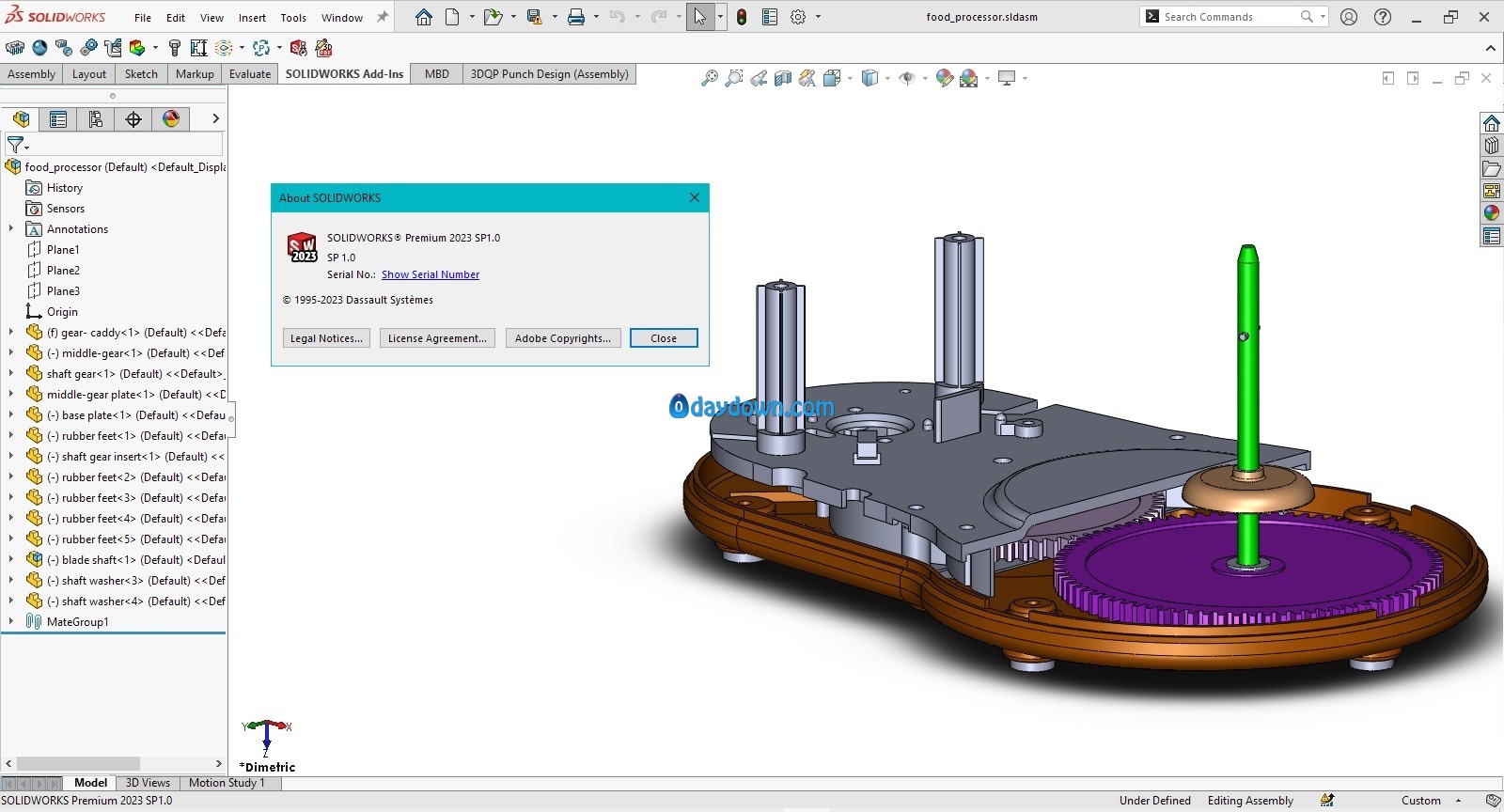Open Custom Properties icon in task pane
The image size is (1504, 812).
point(1492,236)
